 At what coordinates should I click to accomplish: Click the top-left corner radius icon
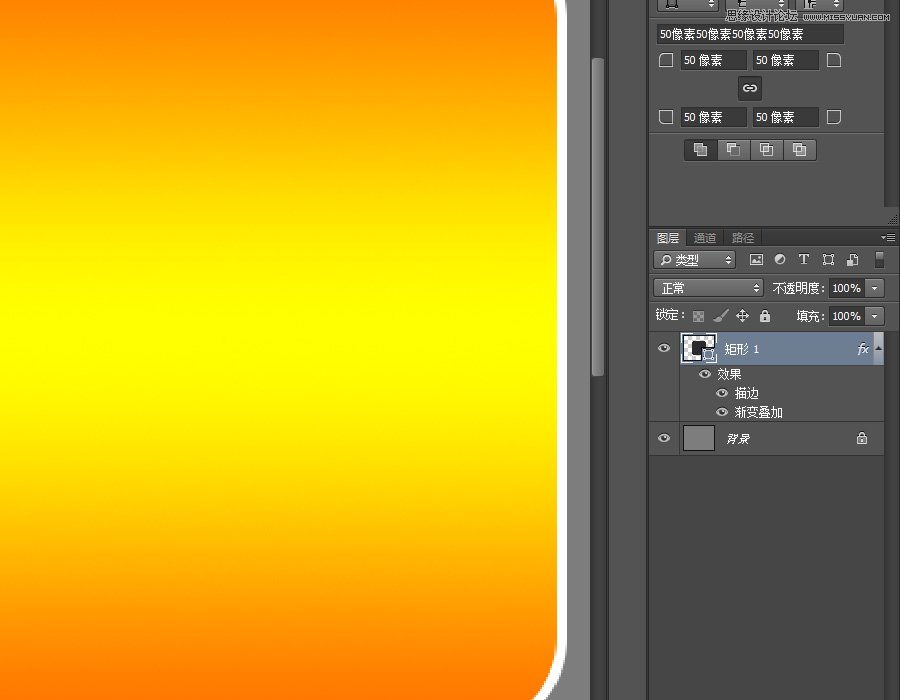click(666, 60)
